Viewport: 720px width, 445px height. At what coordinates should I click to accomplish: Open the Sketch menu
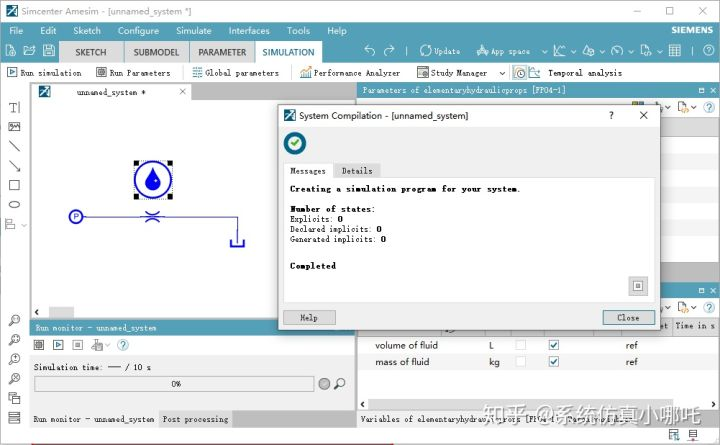pos(87,31)
